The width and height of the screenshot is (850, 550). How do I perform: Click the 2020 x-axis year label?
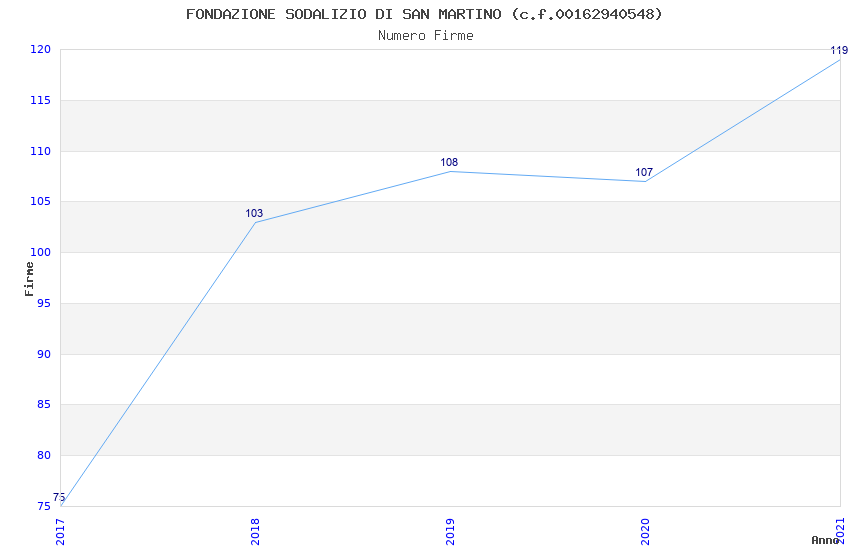coord(645,530)
